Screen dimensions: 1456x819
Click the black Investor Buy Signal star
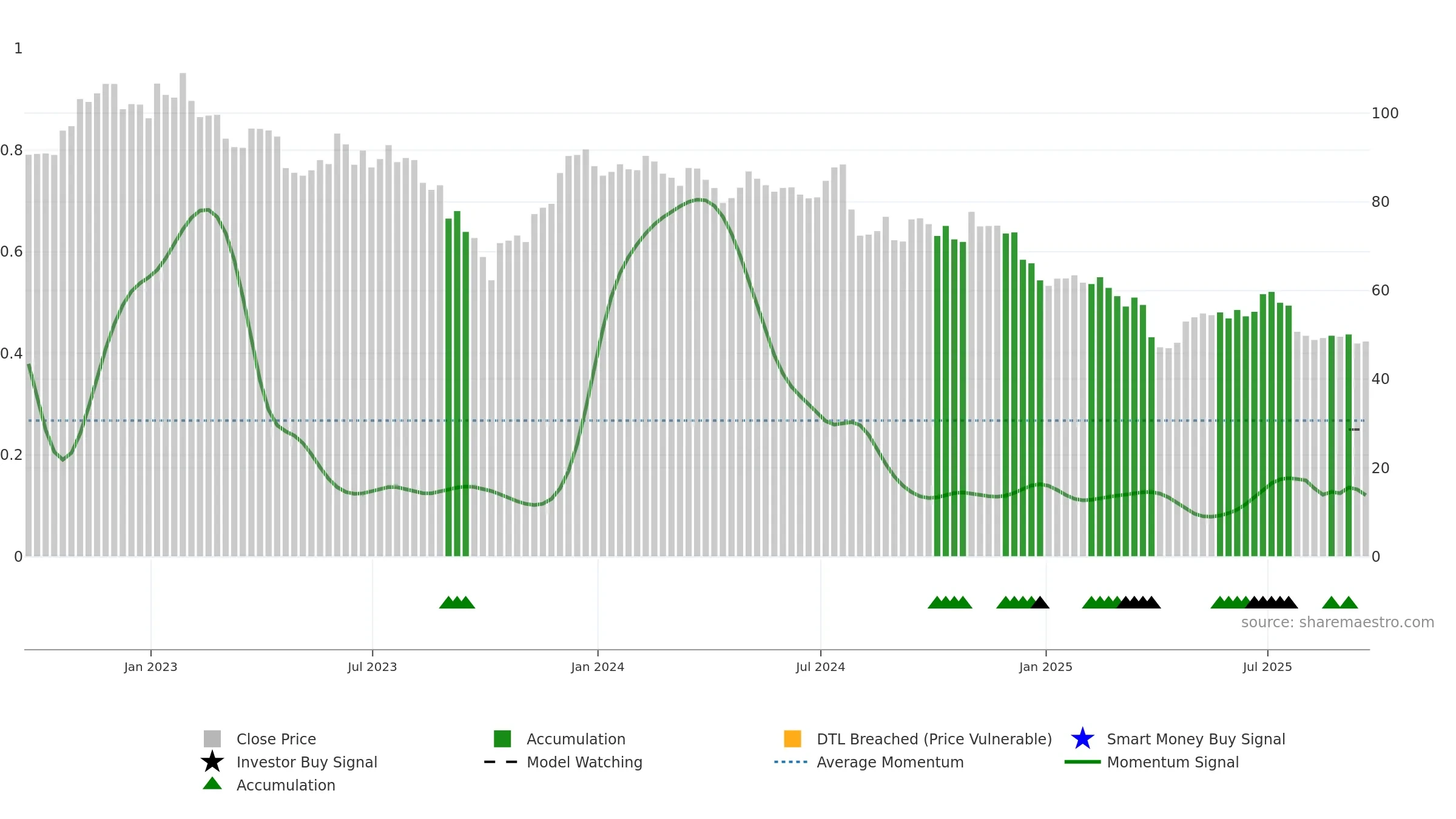point(212,762)
